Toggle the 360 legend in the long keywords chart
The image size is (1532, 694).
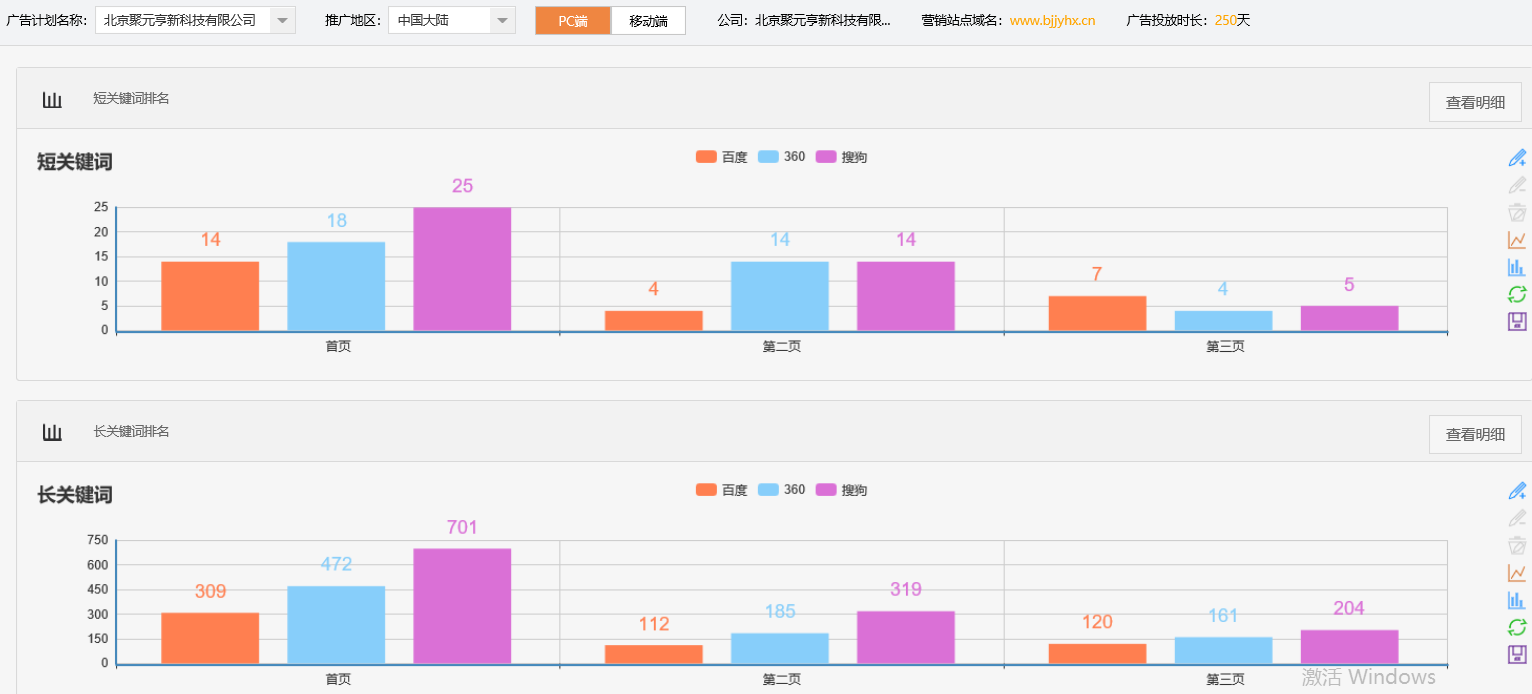pyautogui.click(x=781, y=490)
